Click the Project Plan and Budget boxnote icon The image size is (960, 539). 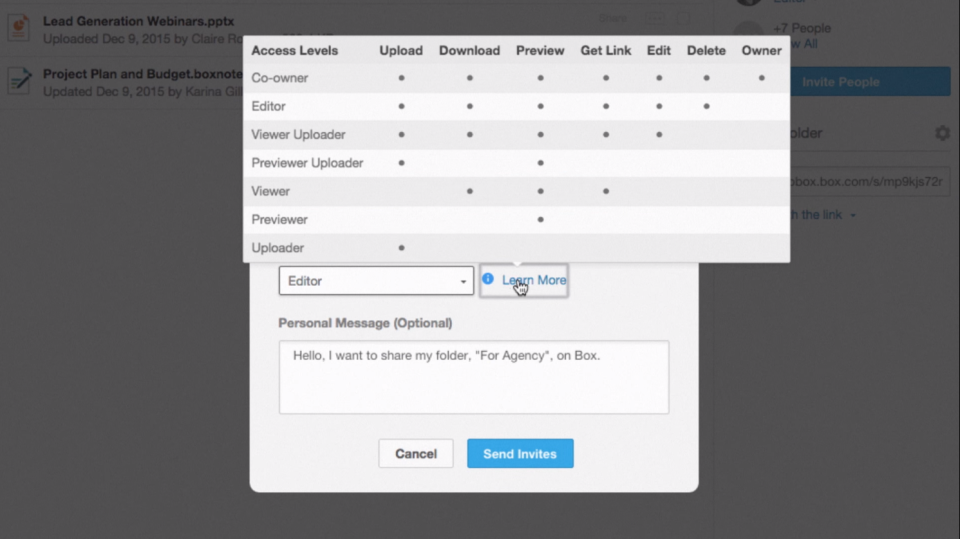19,81
